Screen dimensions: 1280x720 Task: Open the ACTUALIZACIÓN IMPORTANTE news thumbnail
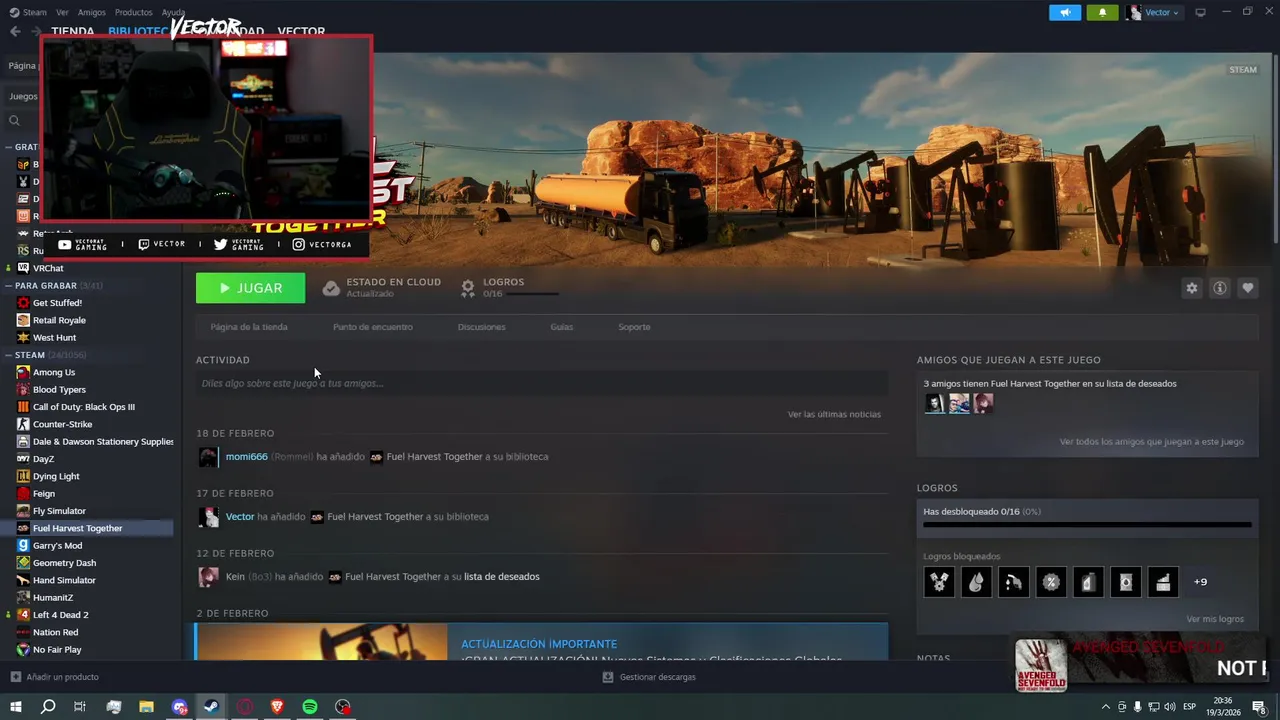point(322,643)
